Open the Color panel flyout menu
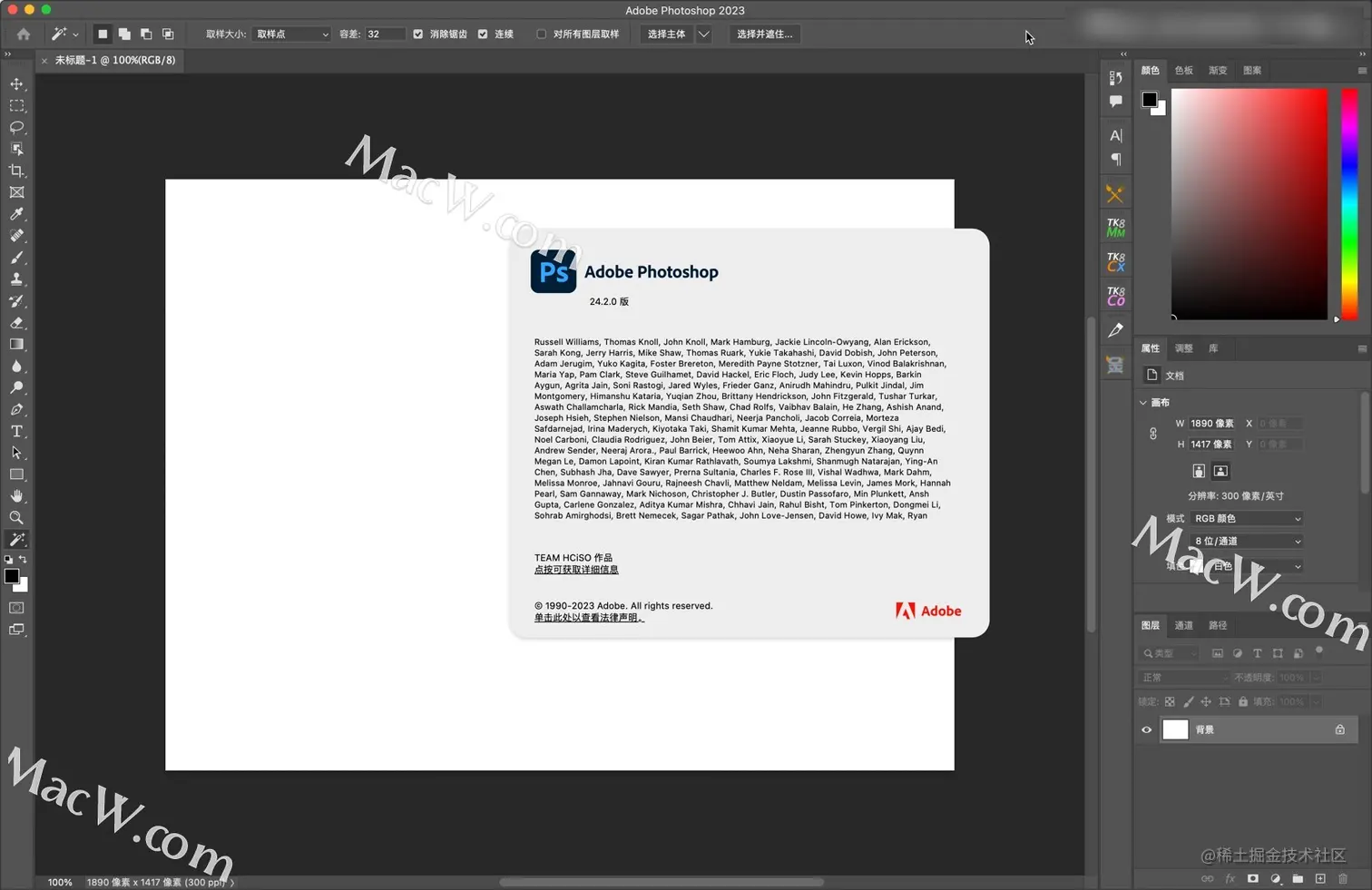 coord(1362,71)
